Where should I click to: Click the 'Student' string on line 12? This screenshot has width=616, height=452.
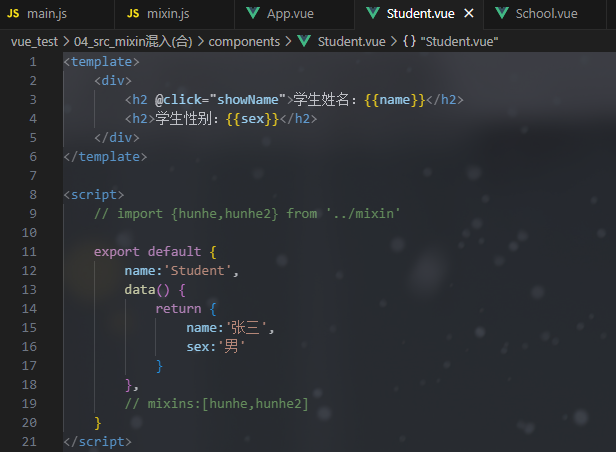click(x=197, y=271)
